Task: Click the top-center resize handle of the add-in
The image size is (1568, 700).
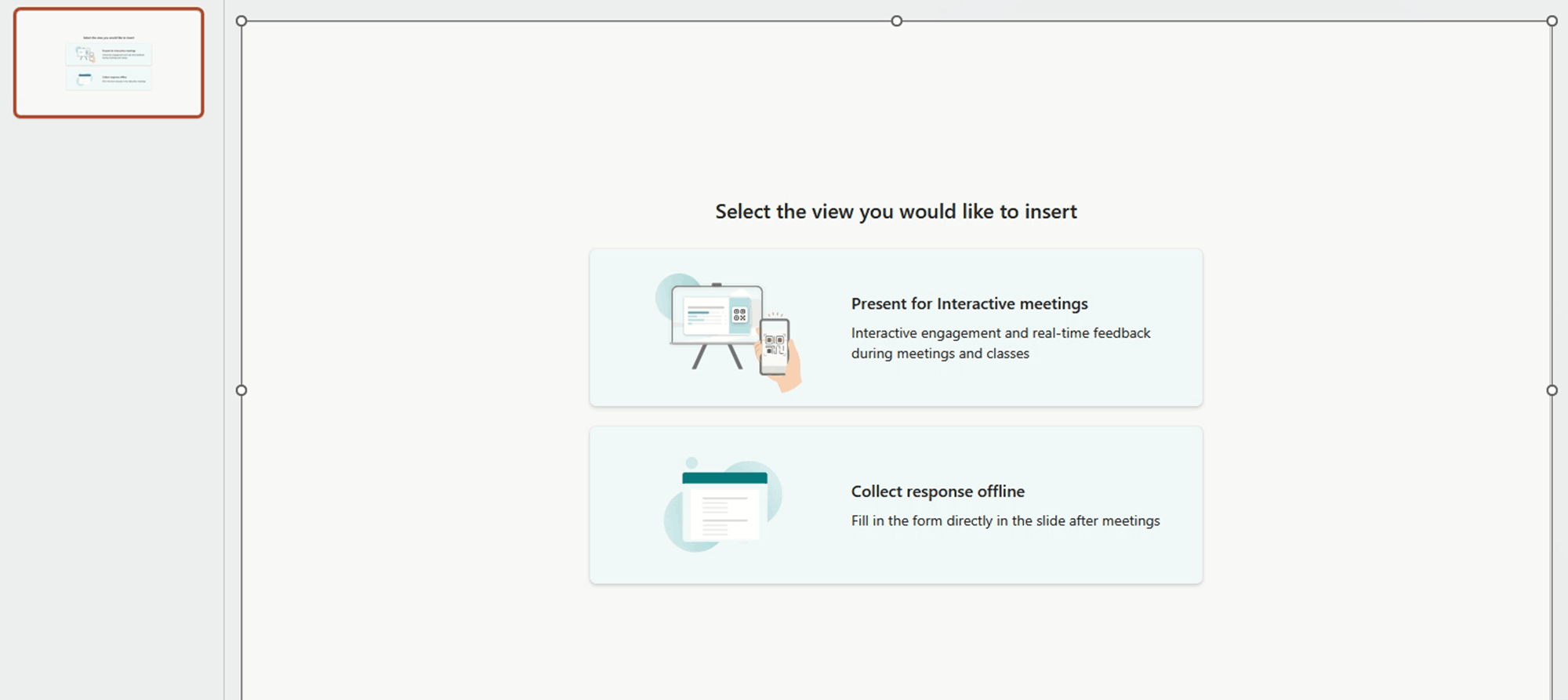Action: pyautogui.click(x=897, y=21)
